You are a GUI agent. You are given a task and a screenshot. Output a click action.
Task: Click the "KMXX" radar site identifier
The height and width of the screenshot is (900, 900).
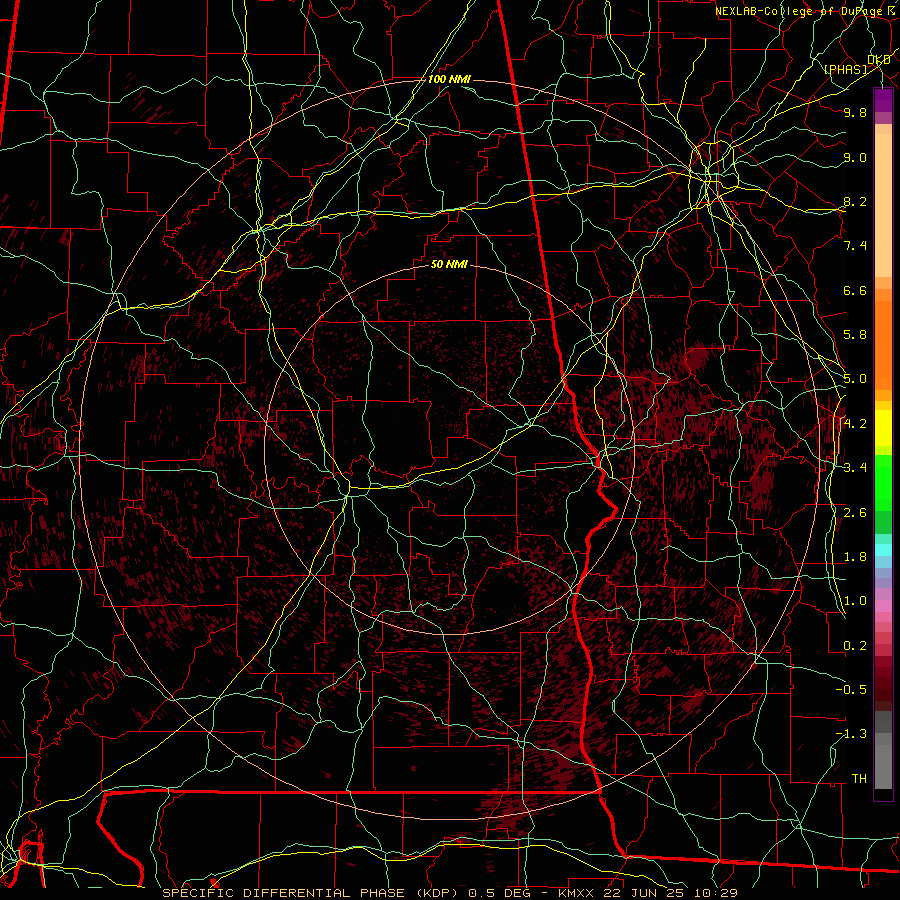577,893
